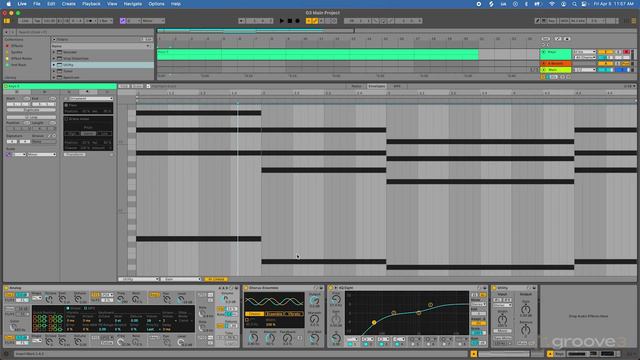Click the Scale button in the MIDI editor
Image resolution: width=640 pixels, height=360 pixels.
(138, 86)
